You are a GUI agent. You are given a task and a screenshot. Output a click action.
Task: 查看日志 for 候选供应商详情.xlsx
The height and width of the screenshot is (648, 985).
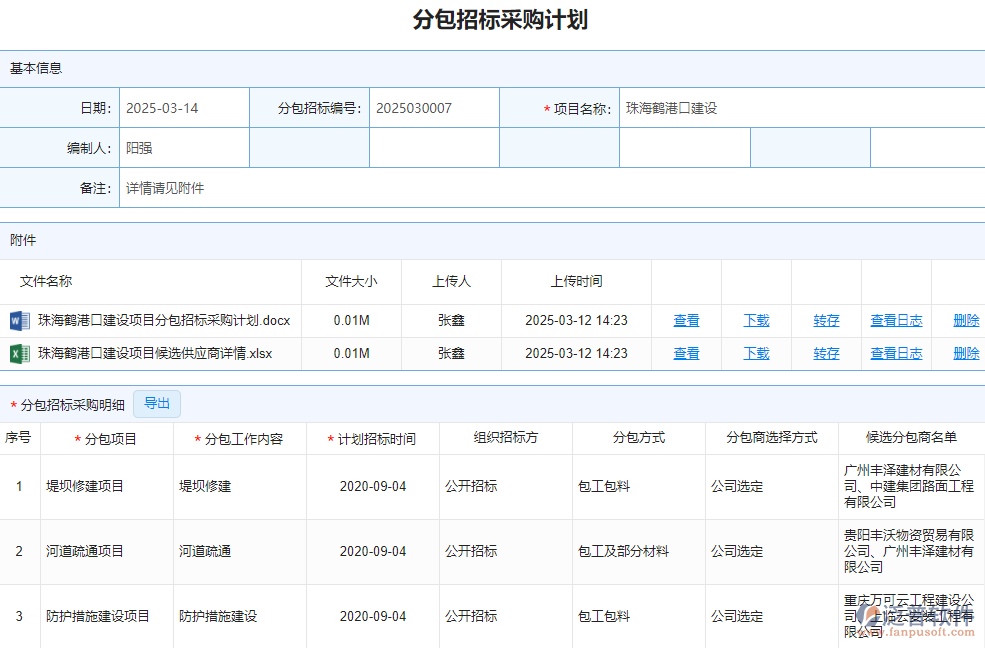[x=896, y=353]
